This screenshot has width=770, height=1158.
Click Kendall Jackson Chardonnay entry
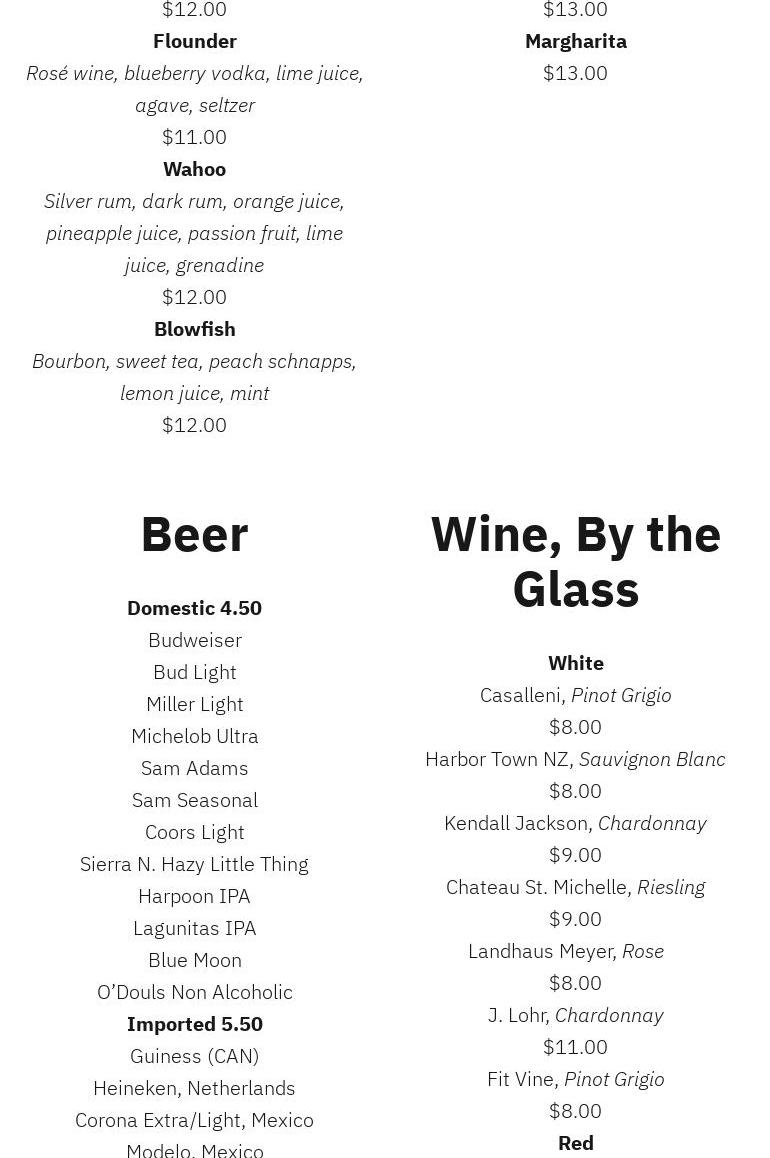point(576,823)
